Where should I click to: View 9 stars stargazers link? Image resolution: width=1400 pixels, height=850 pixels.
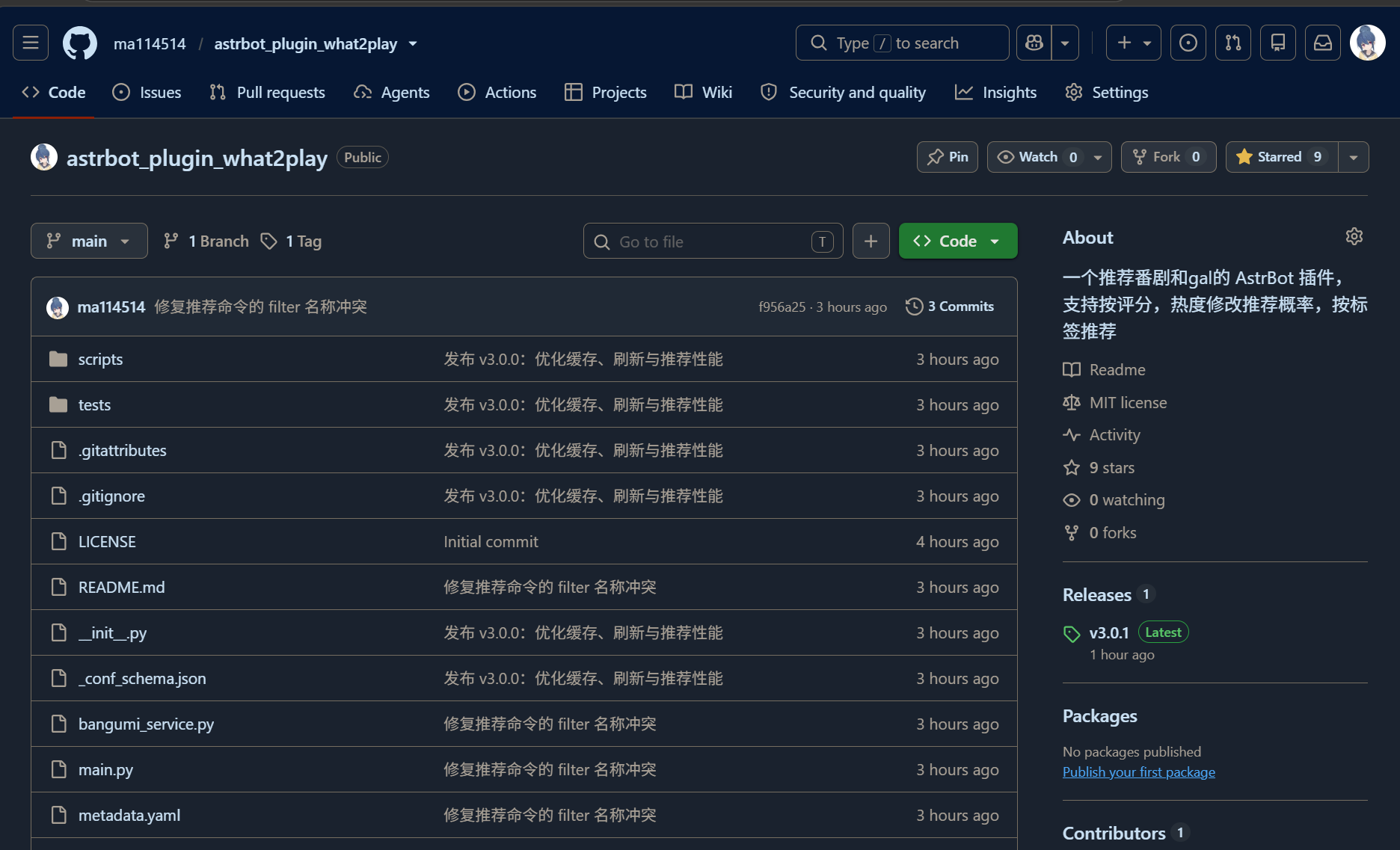pyautogui.click(x=1099, y=467)
